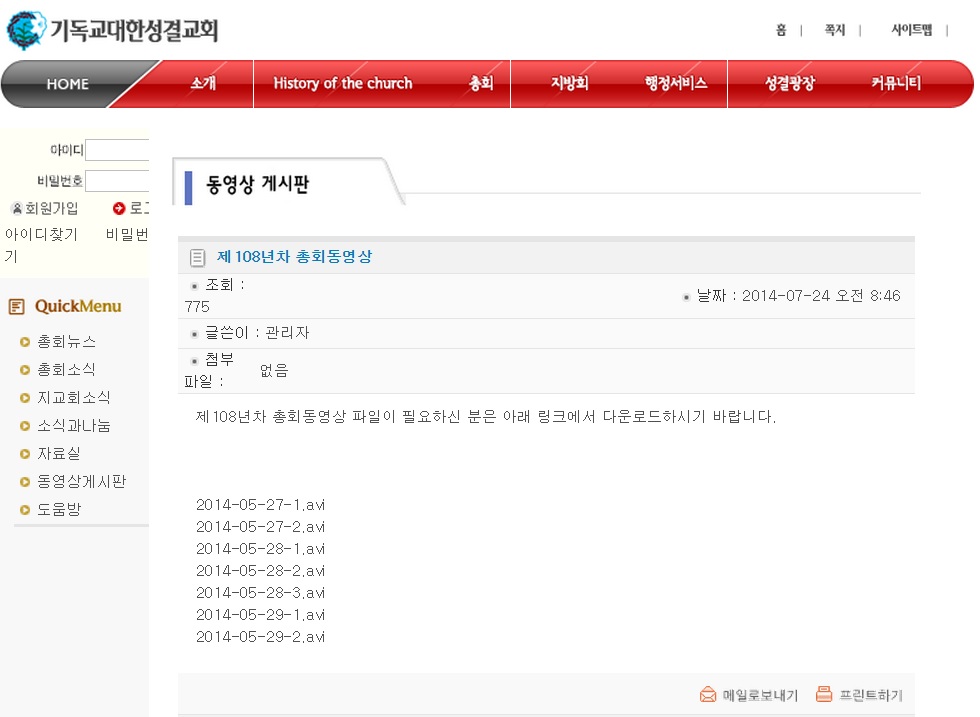Download 2014-05-28-1.avi
The image size is (980, 717).
[260, 548]
